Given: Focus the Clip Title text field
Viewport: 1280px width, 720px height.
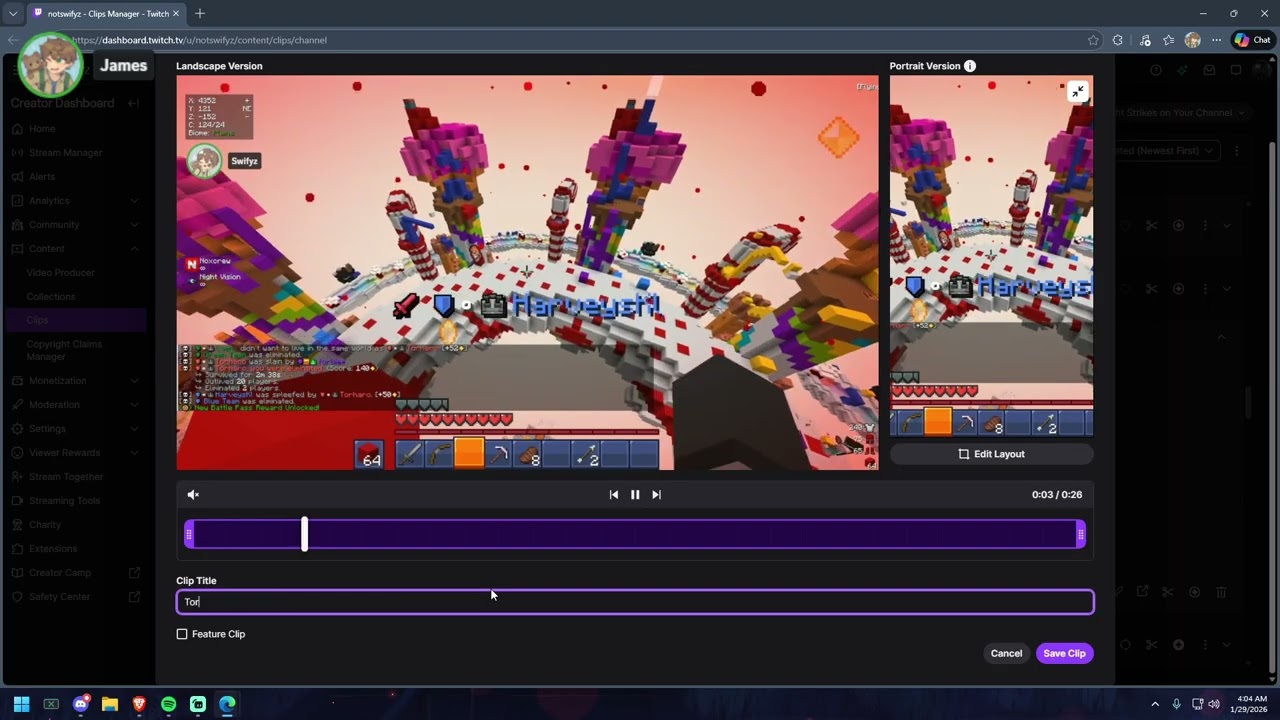Looking at the screenshot, I should (635, 602).
